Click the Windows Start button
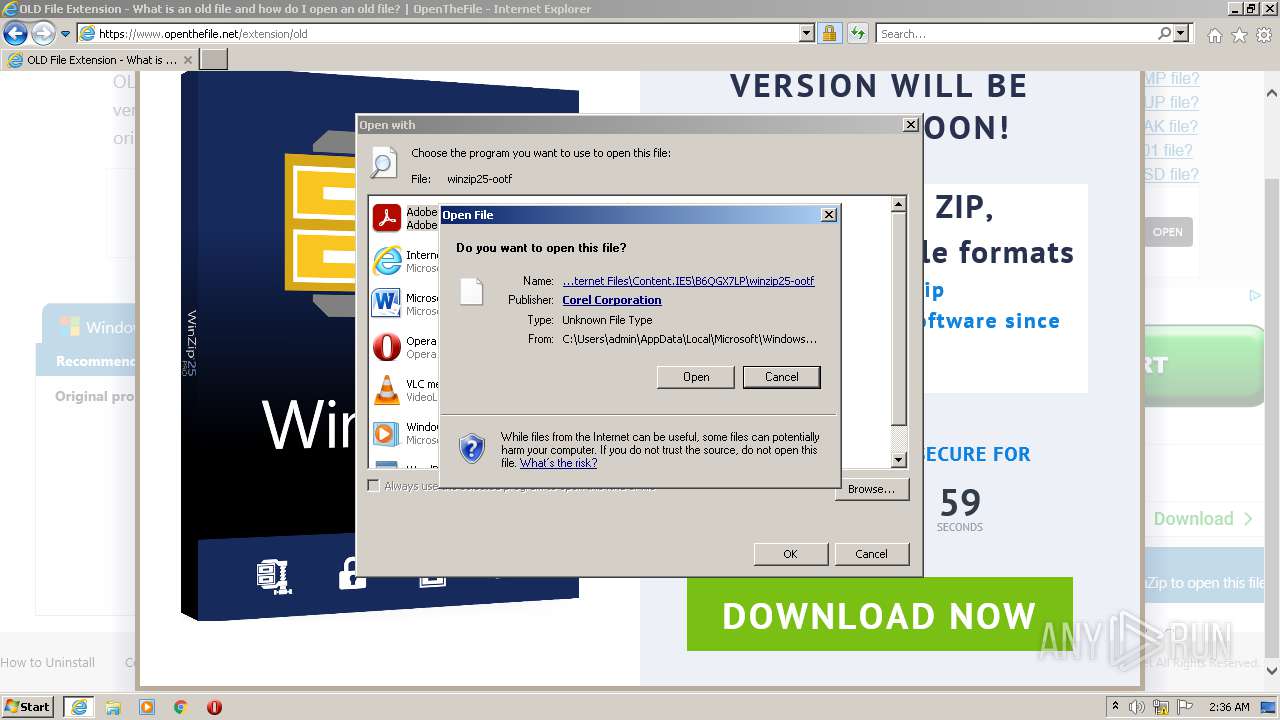 (x=28, y=706)
